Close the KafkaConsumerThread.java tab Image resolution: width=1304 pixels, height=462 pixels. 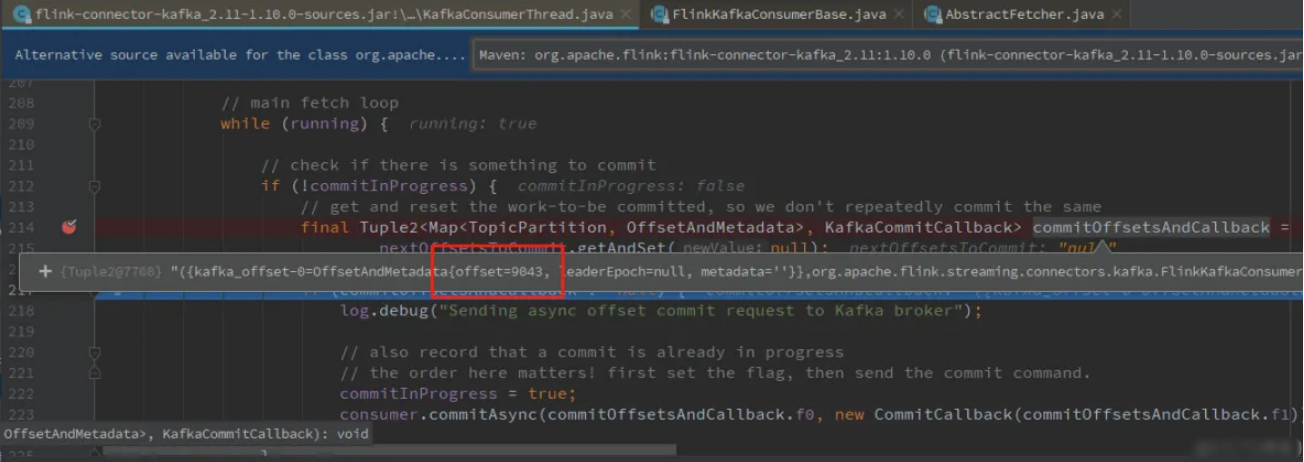point(625,15)
